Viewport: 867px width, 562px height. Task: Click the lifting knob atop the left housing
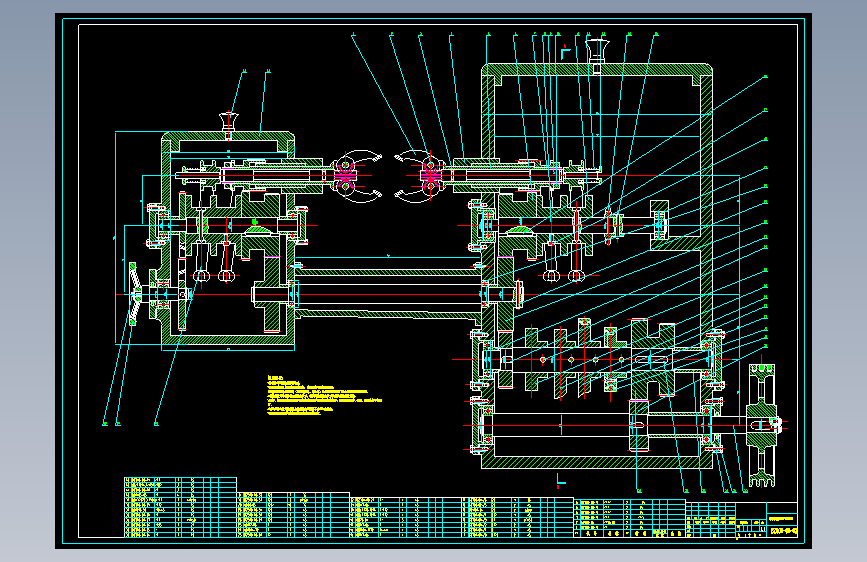(228, 121)
